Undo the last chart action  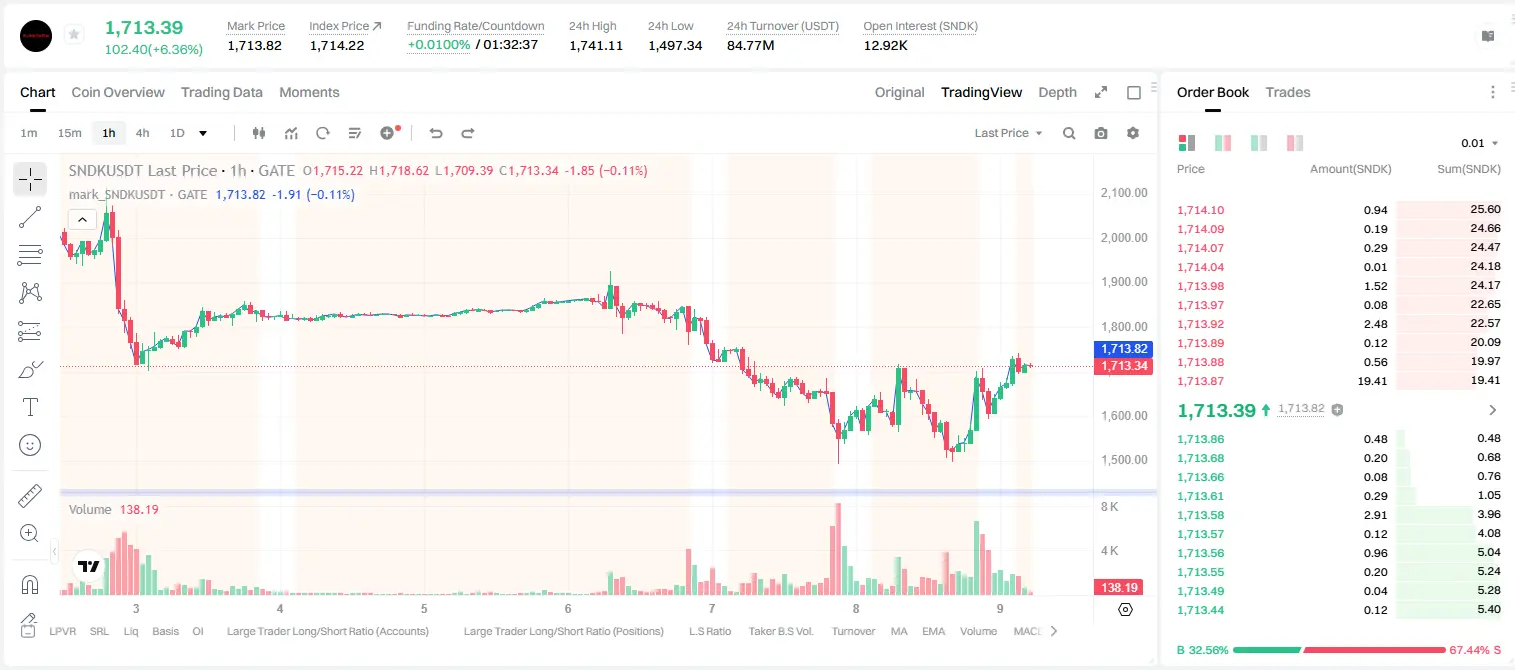coord(435,133)
